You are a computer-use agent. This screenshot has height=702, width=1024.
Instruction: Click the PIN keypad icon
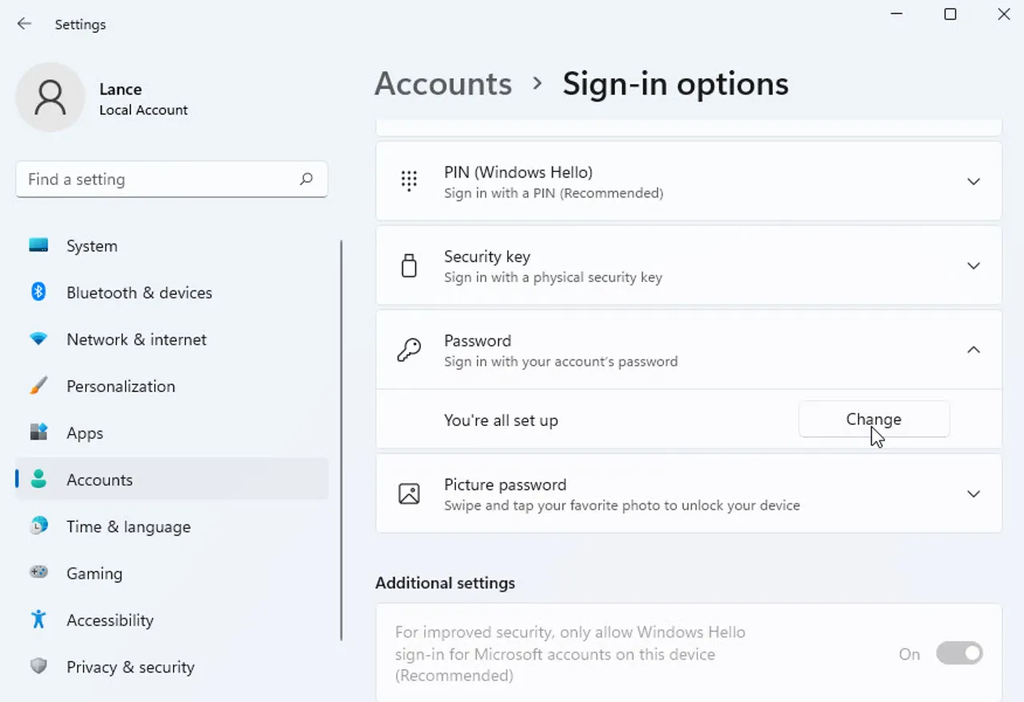coord(409,181)
